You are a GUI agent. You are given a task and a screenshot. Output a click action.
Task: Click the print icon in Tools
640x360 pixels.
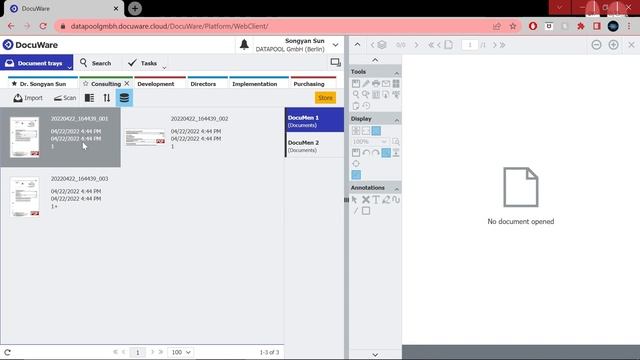click(x=376, y=84)
